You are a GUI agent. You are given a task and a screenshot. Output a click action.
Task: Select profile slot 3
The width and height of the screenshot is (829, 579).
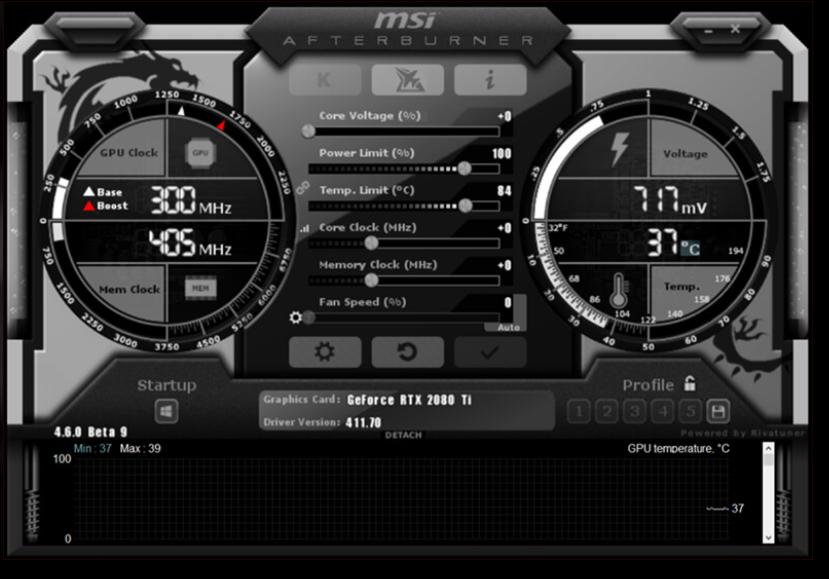pos(634,411)
